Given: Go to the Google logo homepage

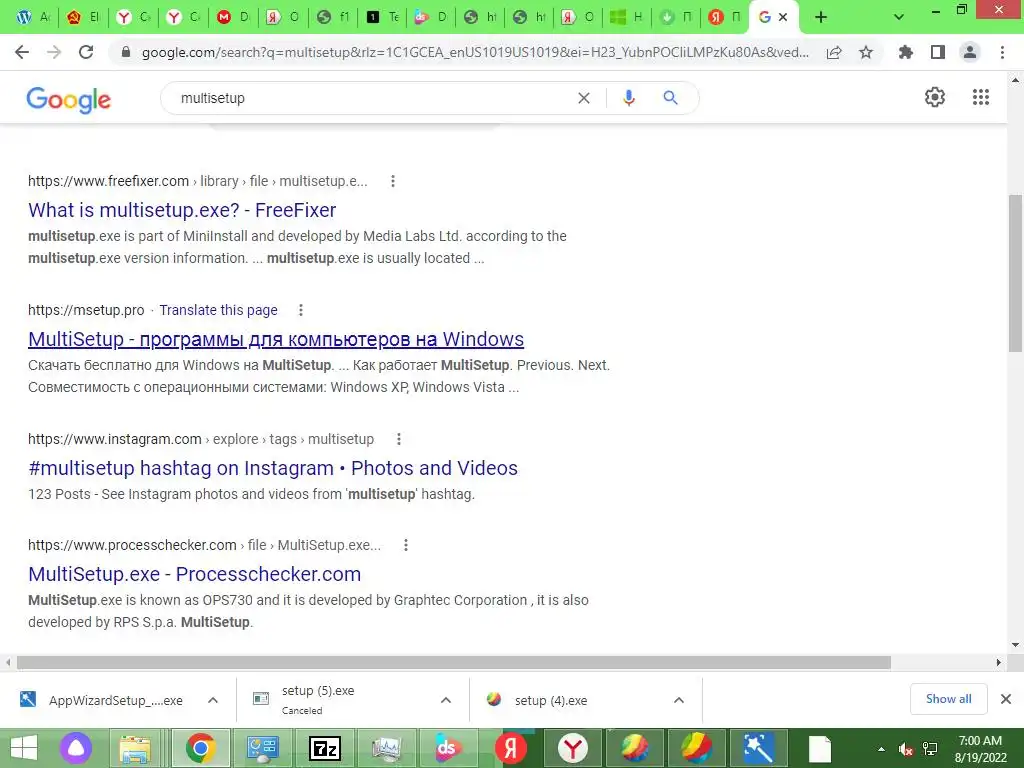Looking at the screenshot, I should (x=69, y=100).
